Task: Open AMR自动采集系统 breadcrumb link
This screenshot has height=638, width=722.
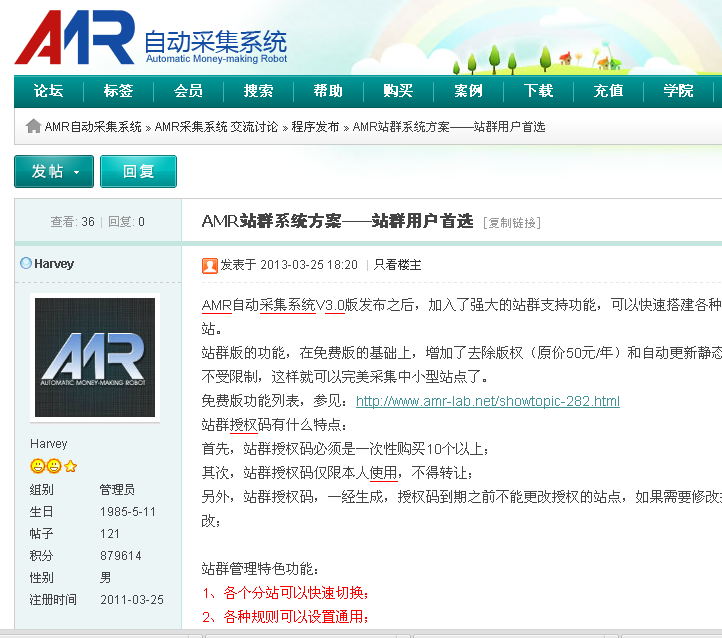Action: 93,127
